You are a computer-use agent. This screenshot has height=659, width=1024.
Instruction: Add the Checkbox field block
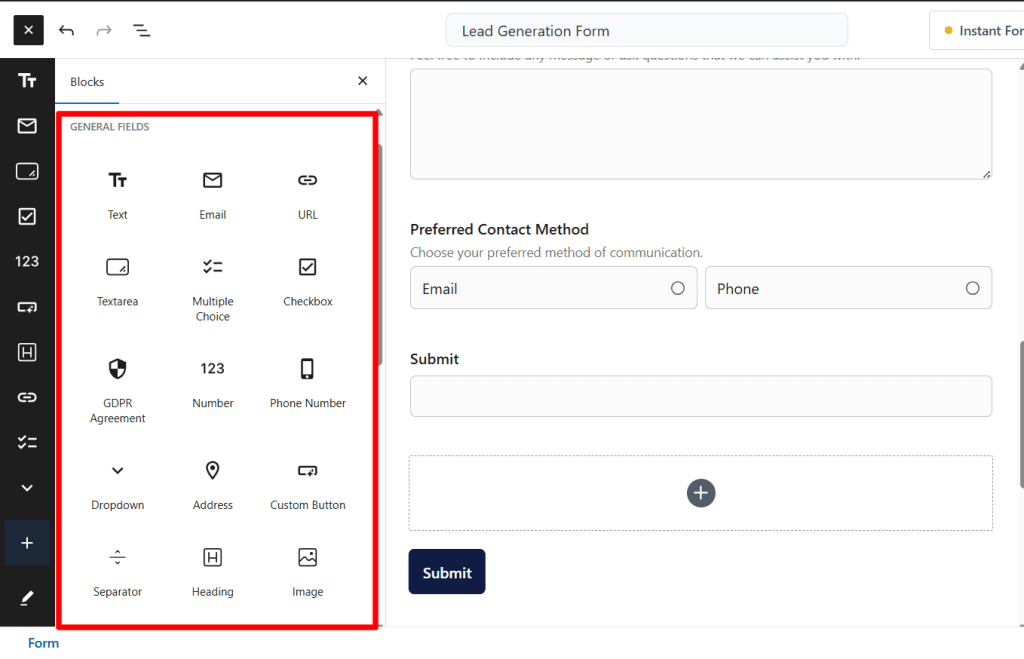coord(307,280)
